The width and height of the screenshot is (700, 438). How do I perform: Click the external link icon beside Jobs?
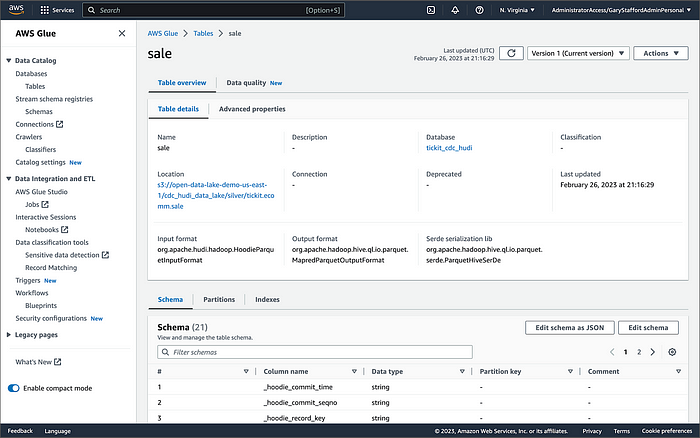45,204
